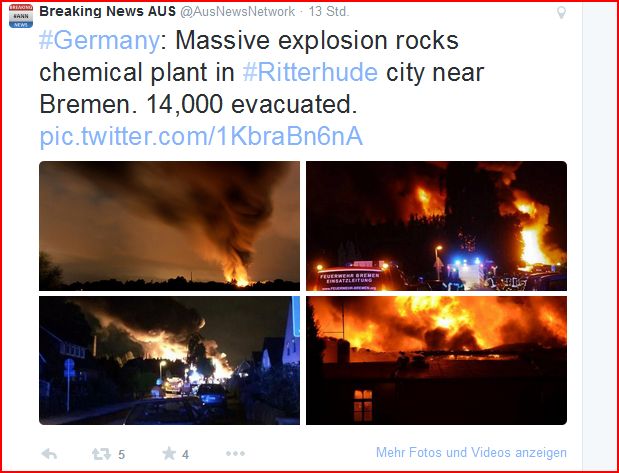
Task: Open the pic.twitter.com/1KbraBn6nA link
Action: pos(201,137)
